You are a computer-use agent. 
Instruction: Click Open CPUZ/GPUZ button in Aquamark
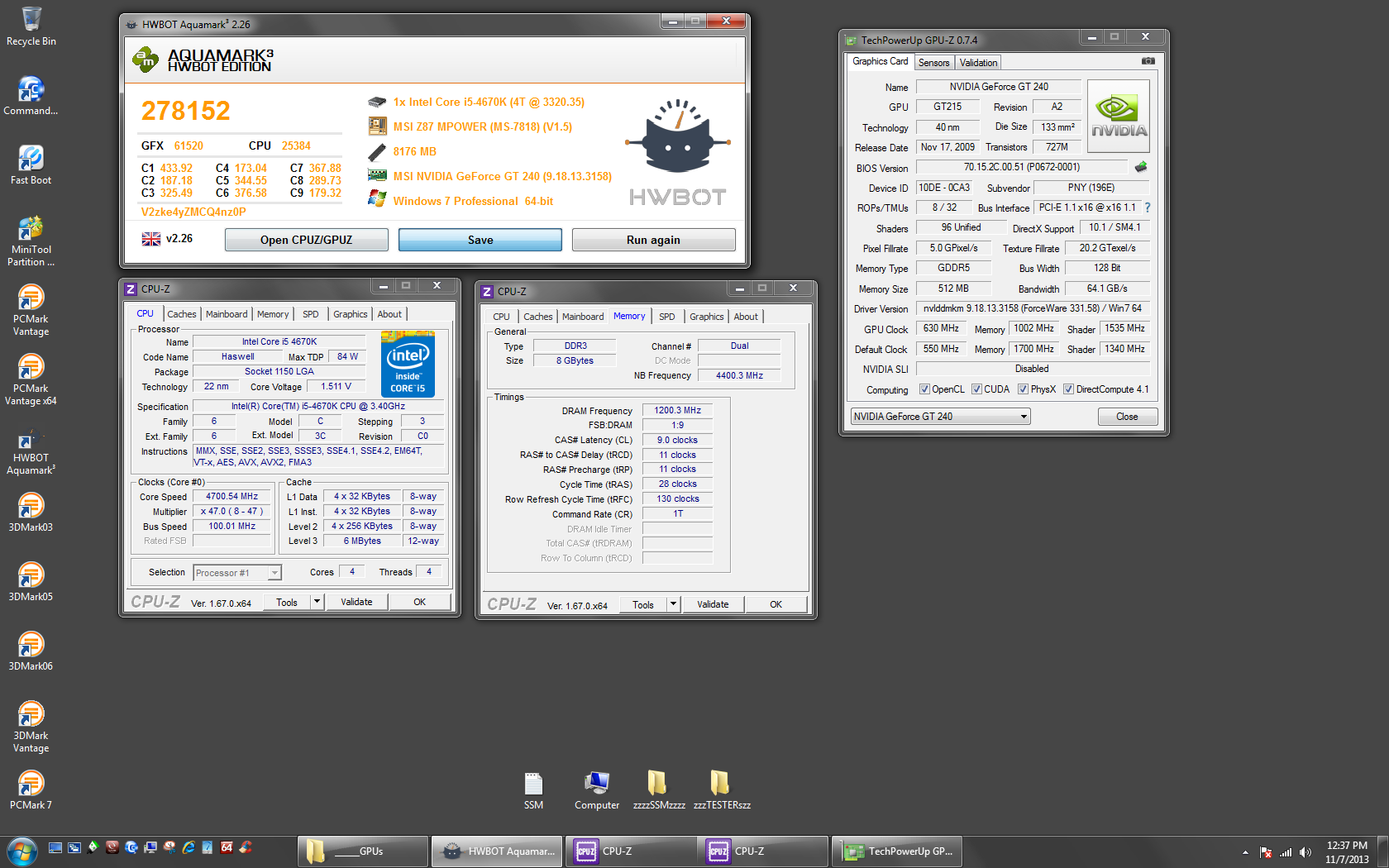click(306, 240)
